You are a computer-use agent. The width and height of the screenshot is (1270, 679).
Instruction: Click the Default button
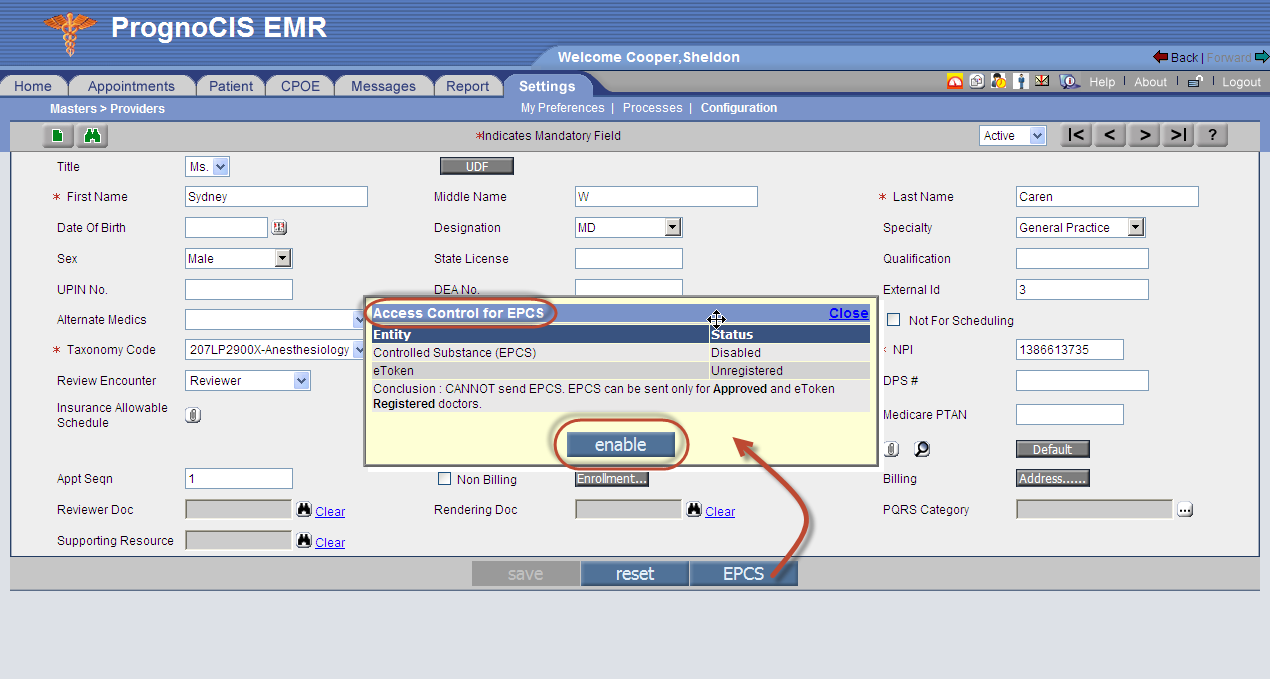pos(1053,449)
